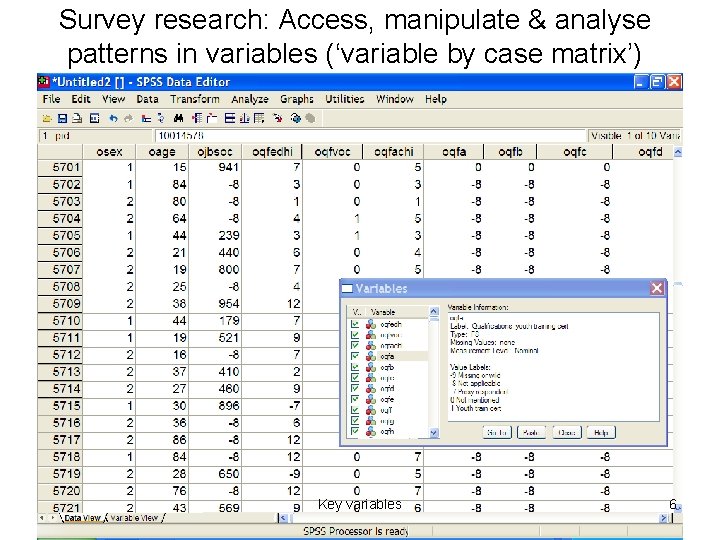Click ojbsoc cell 239 in row 5705
The image size is (720, 540).
[x=215, y=235]
